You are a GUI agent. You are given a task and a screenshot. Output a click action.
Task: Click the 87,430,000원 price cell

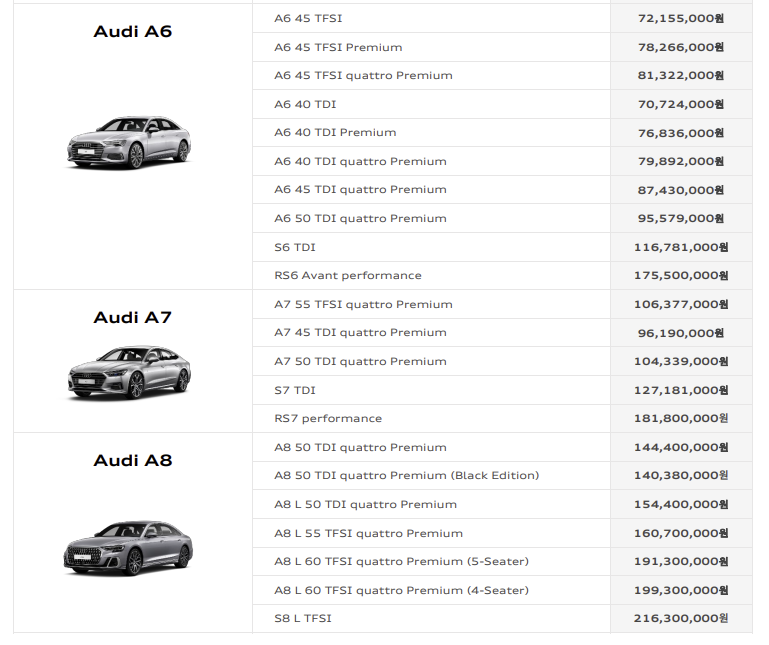[681, 190]
